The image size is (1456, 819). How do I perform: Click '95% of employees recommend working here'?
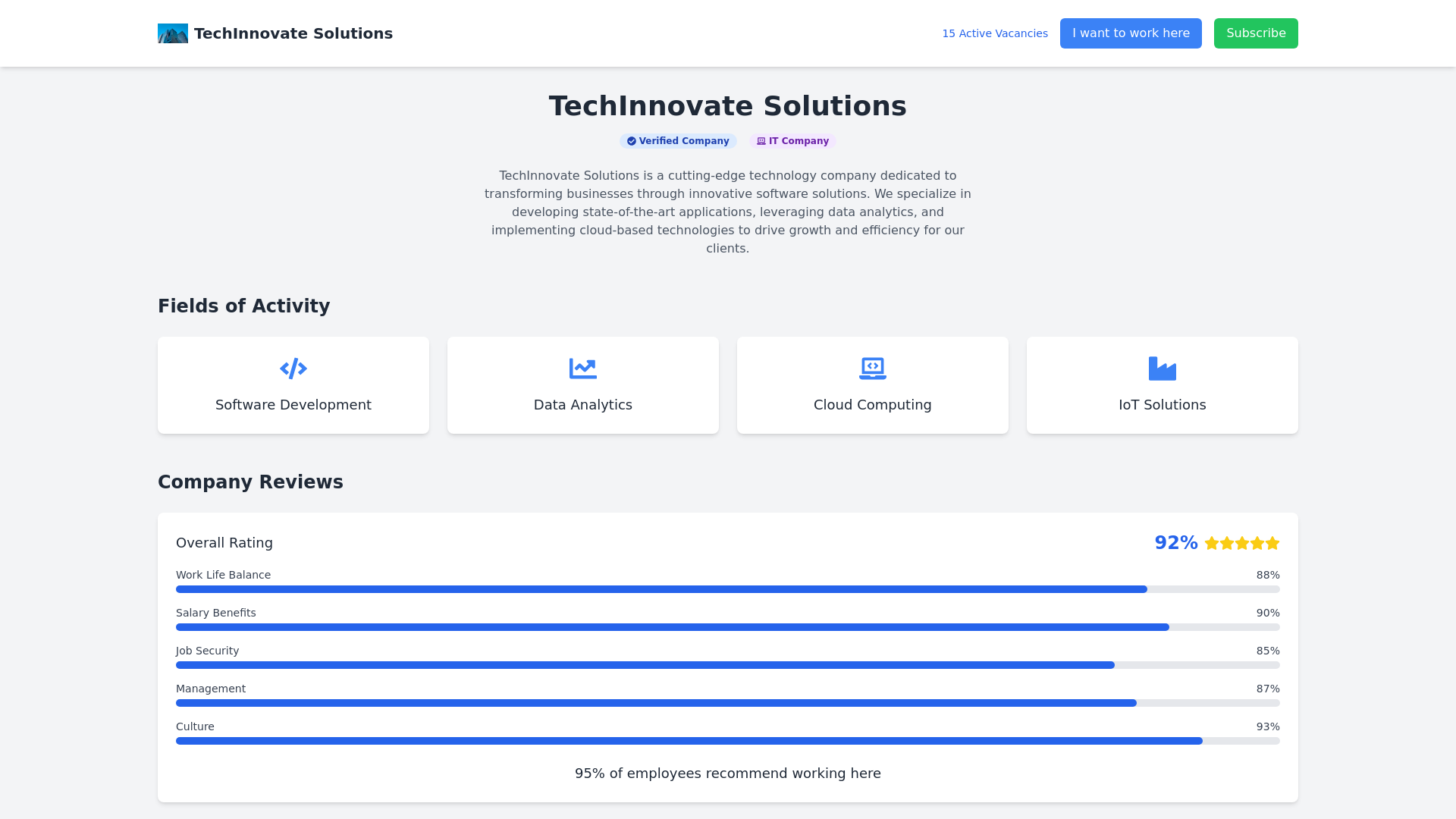click(x=728, y=773)
